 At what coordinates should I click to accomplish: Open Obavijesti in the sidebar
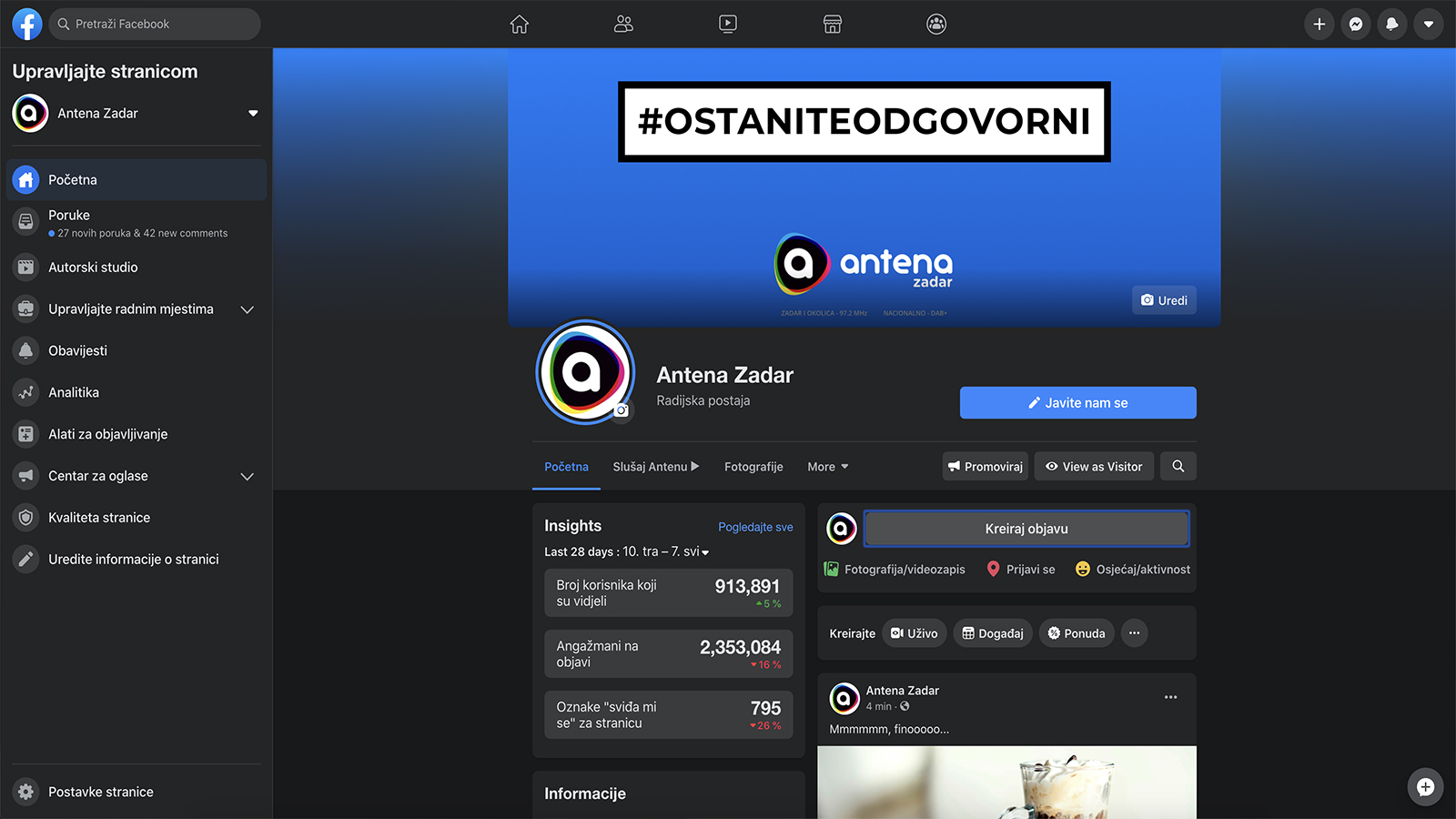click(x=136, y=350)
